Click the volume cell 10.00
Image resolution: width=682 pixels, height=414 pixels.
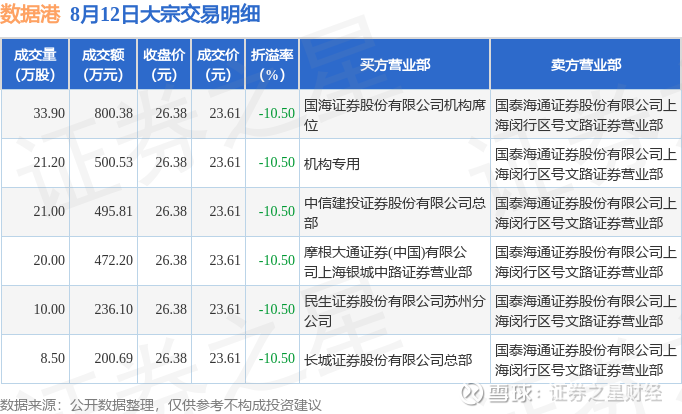[x=49, y=310]
